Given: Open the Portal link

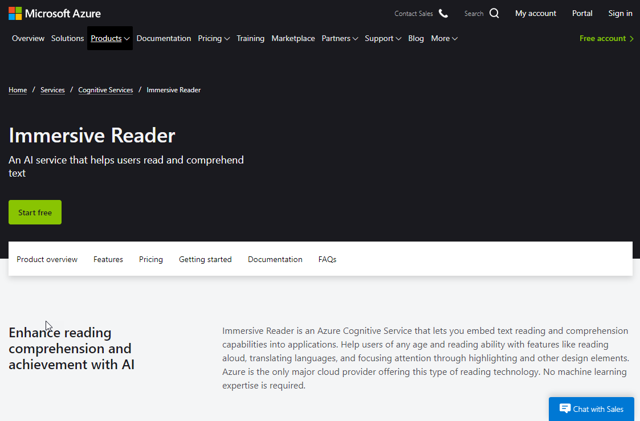Looking at the screenshot, I should coord(582,13).
